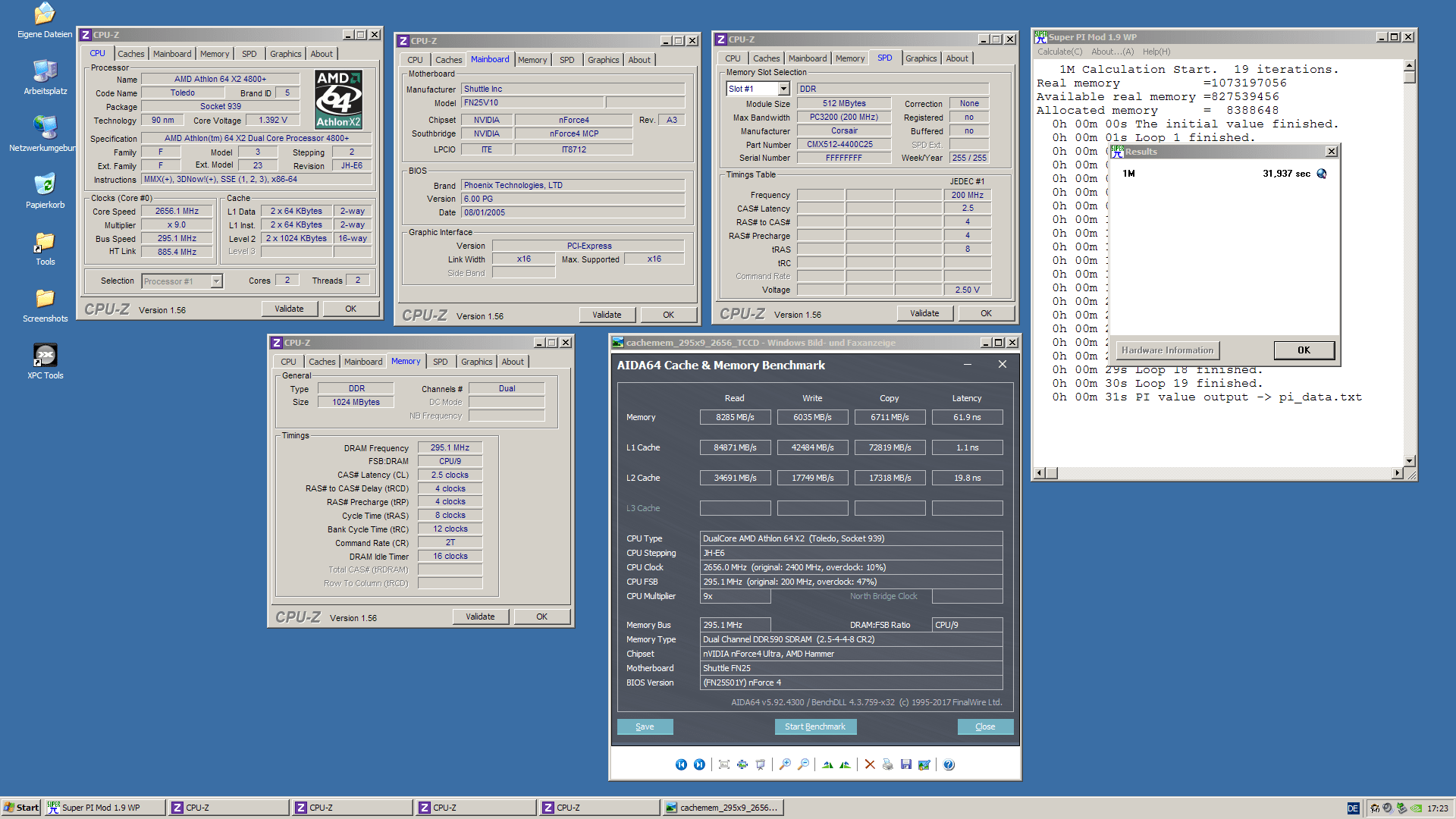Open image for editing icon in viewer
The width and height of the screenshot is (1456, 819).
point(924,764)
